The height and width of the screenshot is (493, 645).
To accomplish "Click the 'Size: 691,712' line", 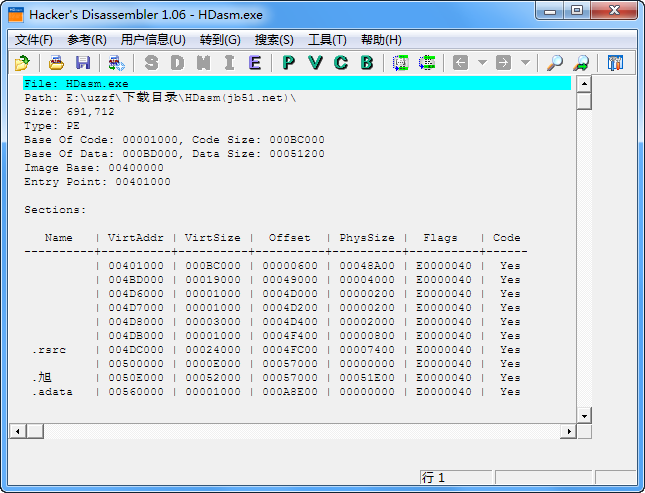I will pyautogui.click(x=69, y=112).
